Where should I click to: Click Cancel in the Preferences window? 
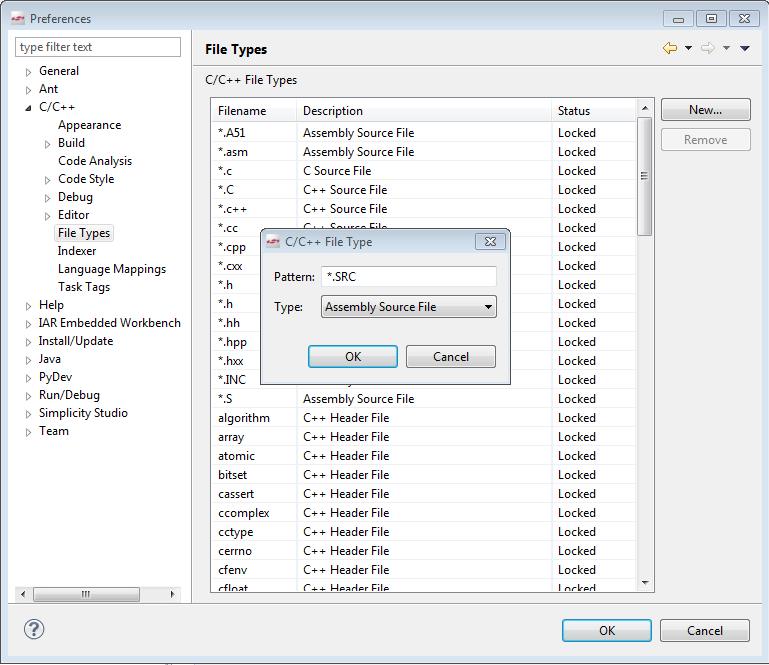[x=704, y=630]
